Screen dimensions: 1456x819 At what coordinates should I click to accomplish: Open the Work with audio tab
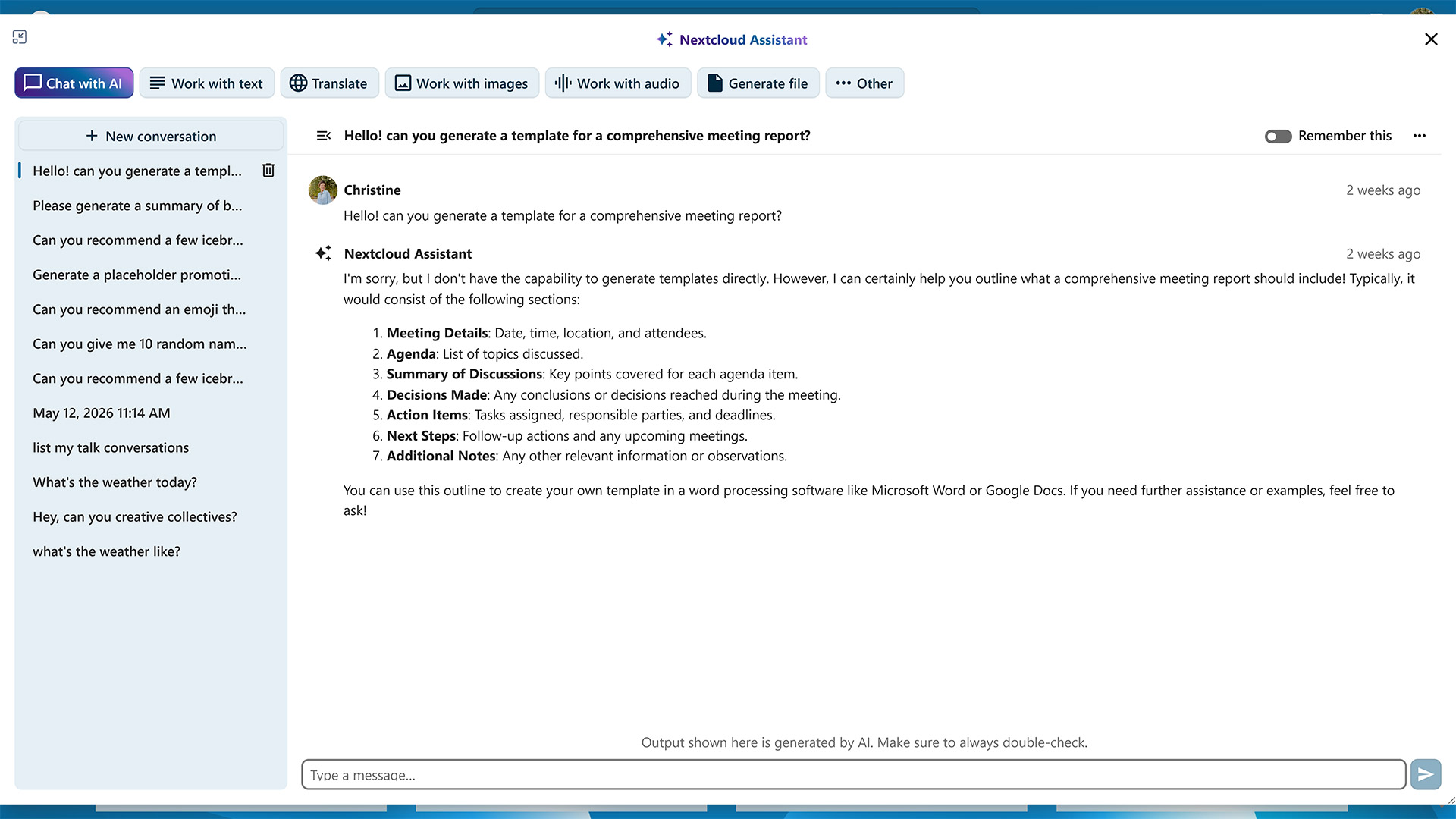pos(617,83)
